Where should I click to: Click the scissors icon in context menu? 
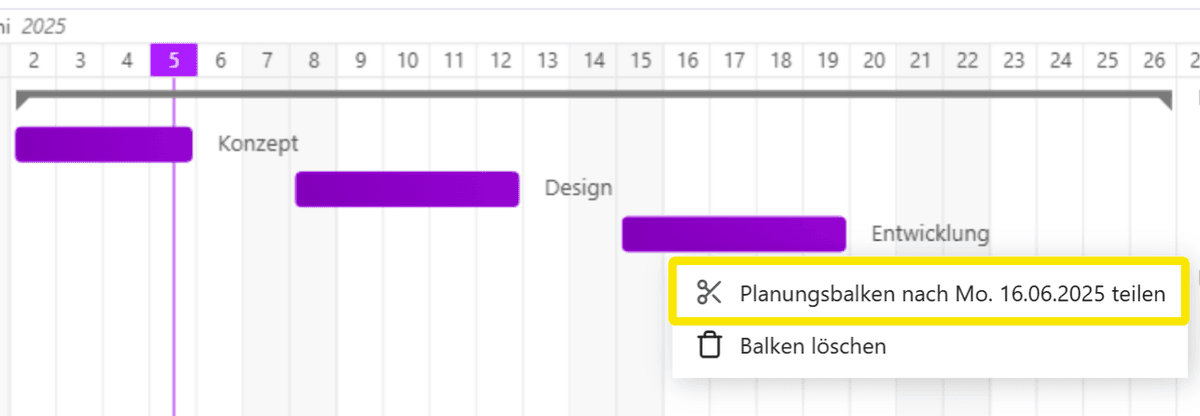click(x=709, y=293)
